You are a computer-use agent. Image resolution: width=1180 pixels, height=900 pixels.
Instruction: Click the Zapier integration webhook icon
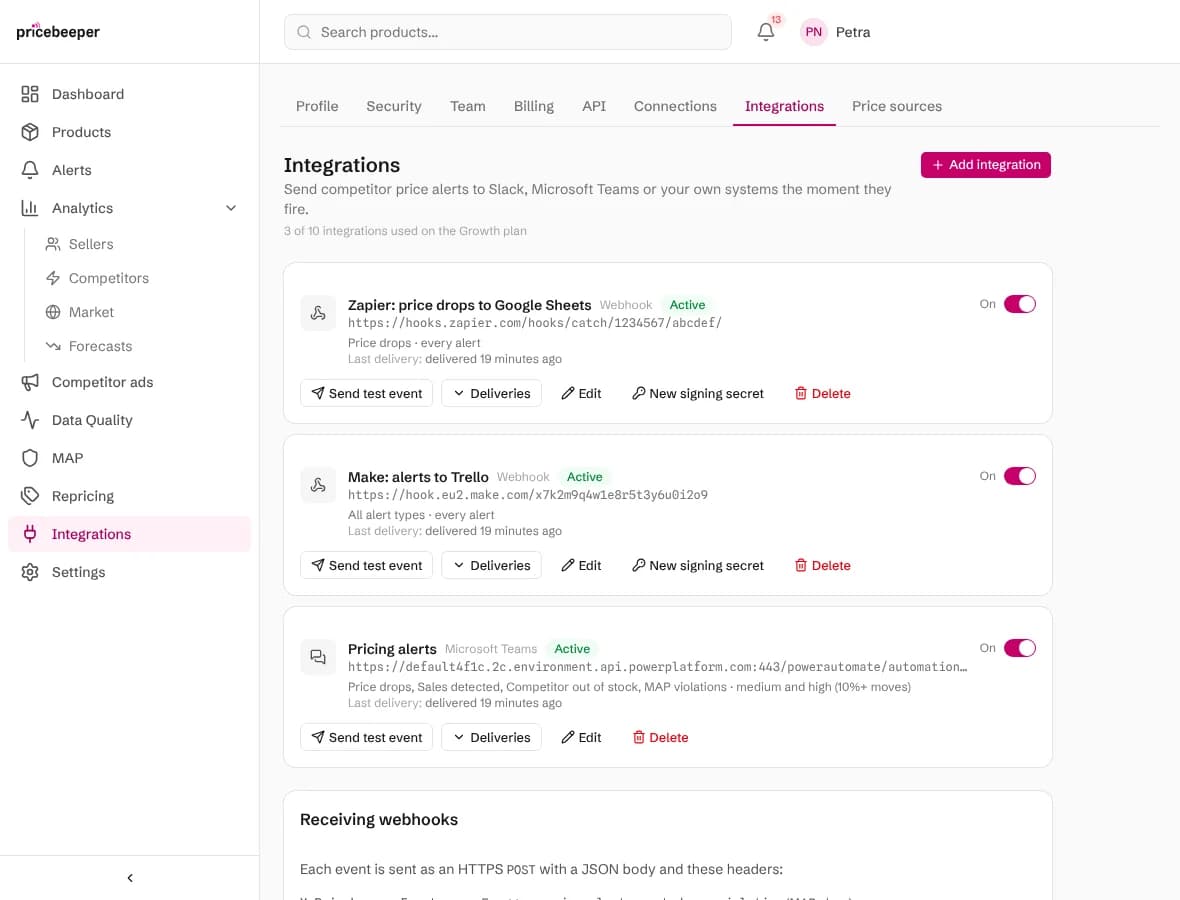318,313
